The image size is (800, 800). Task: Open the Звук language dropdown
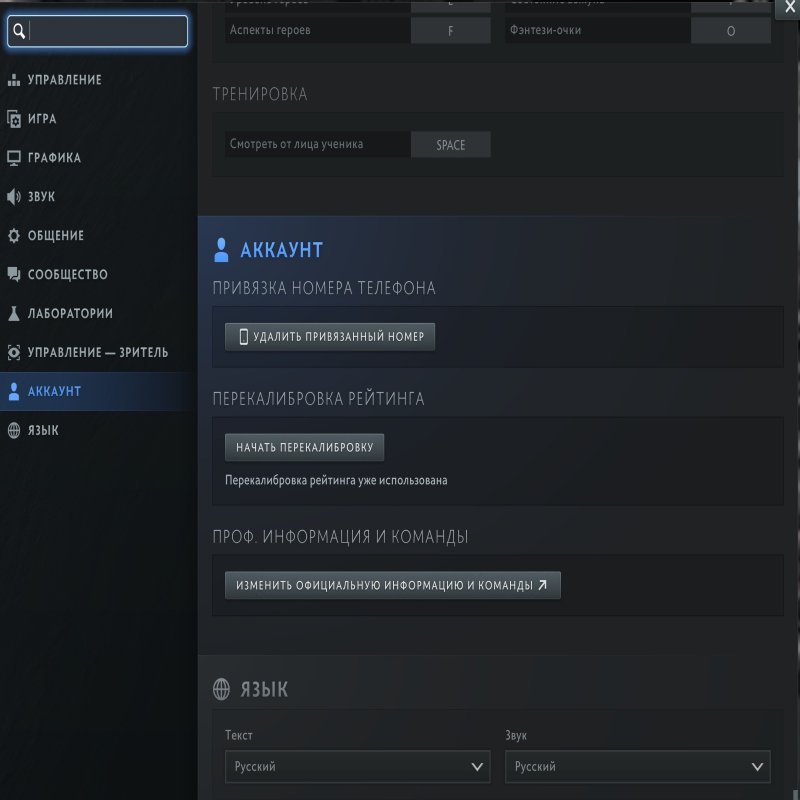click(637, 767)
